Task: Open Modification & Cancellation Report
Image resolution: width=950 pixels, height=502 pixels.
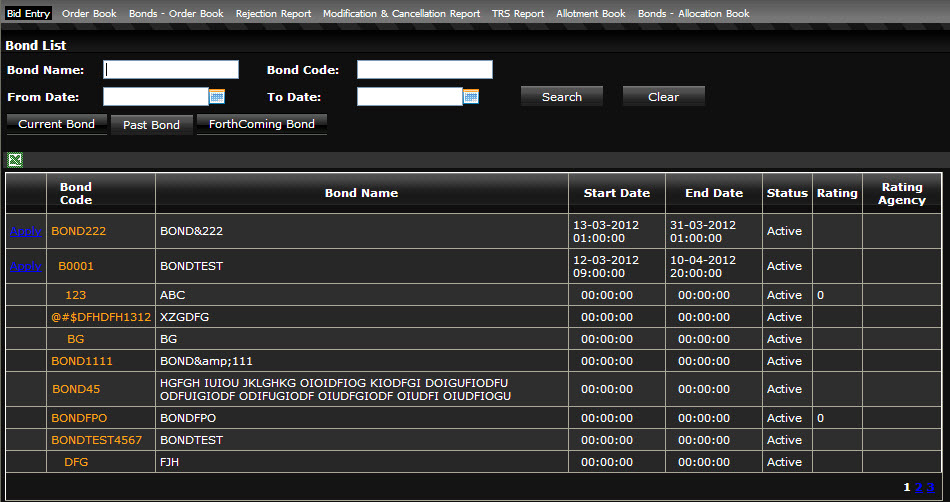Action: point(402,13)
